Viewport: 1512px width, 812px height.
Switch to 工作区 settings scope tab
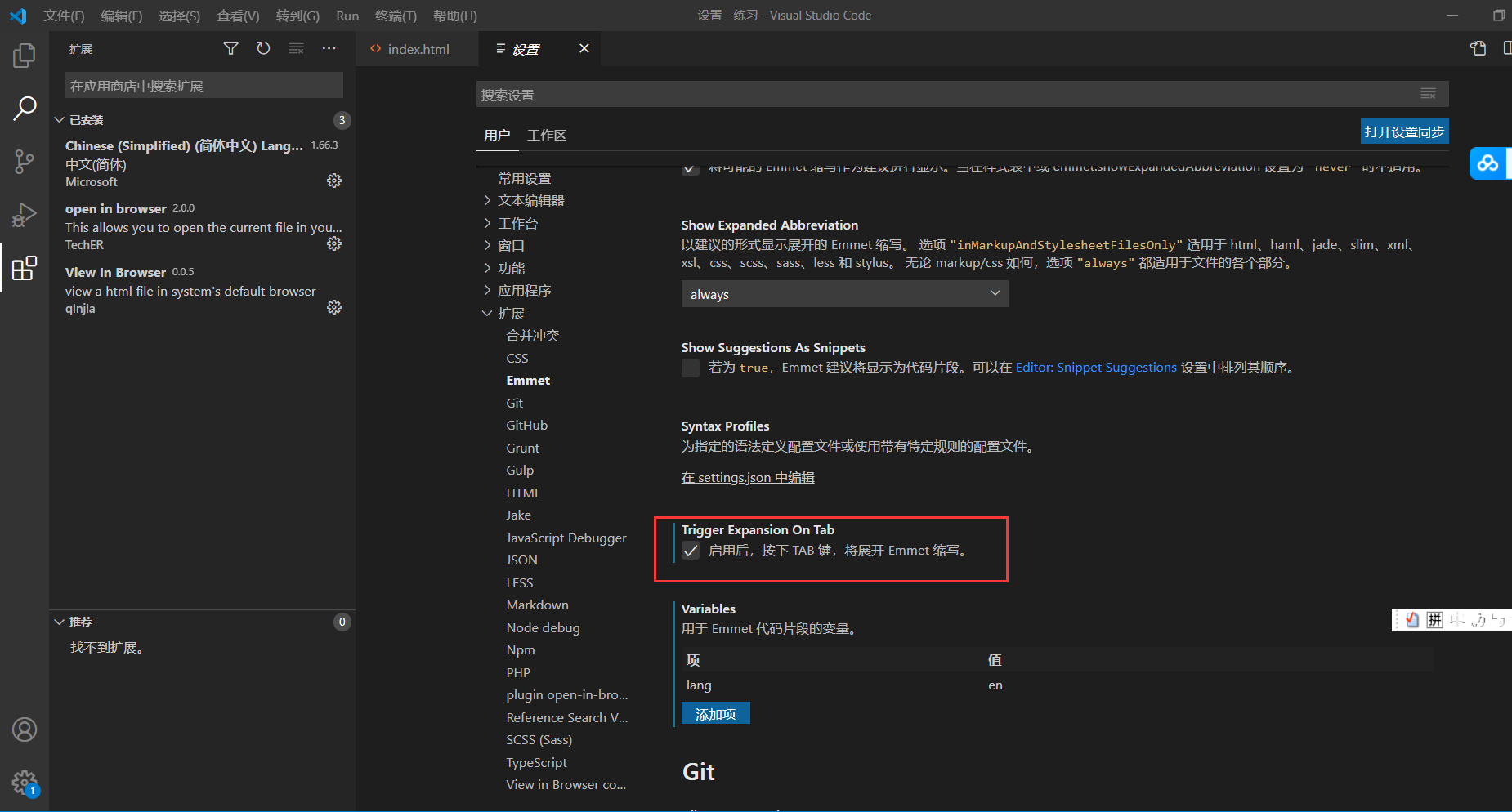pyautogui.click(x=547, y=135)
